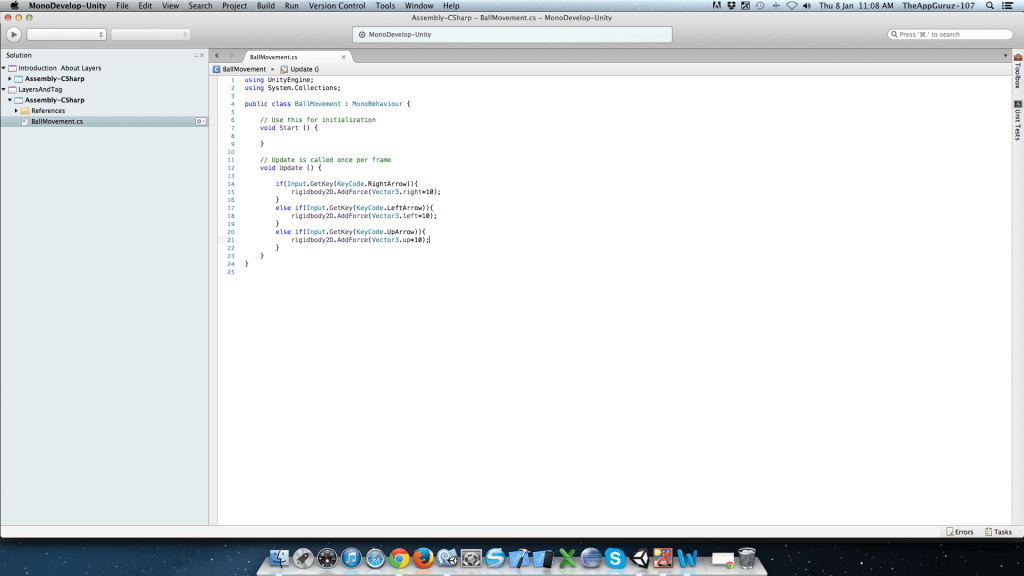Open Safari from the dock

click(x=375, y=558)
